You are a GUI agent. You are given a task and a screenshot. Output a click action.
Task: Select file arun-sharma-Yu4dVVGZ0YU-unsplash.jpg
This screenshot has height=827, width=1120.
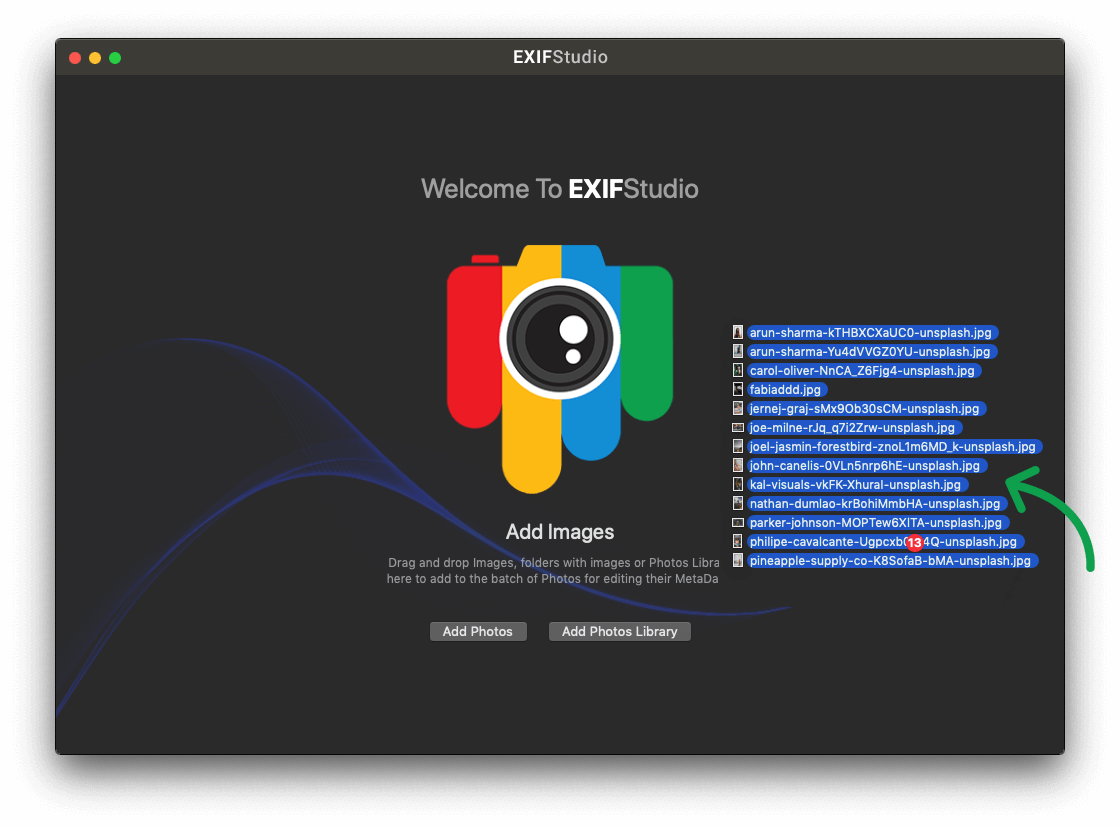click(x=871, y=351)
